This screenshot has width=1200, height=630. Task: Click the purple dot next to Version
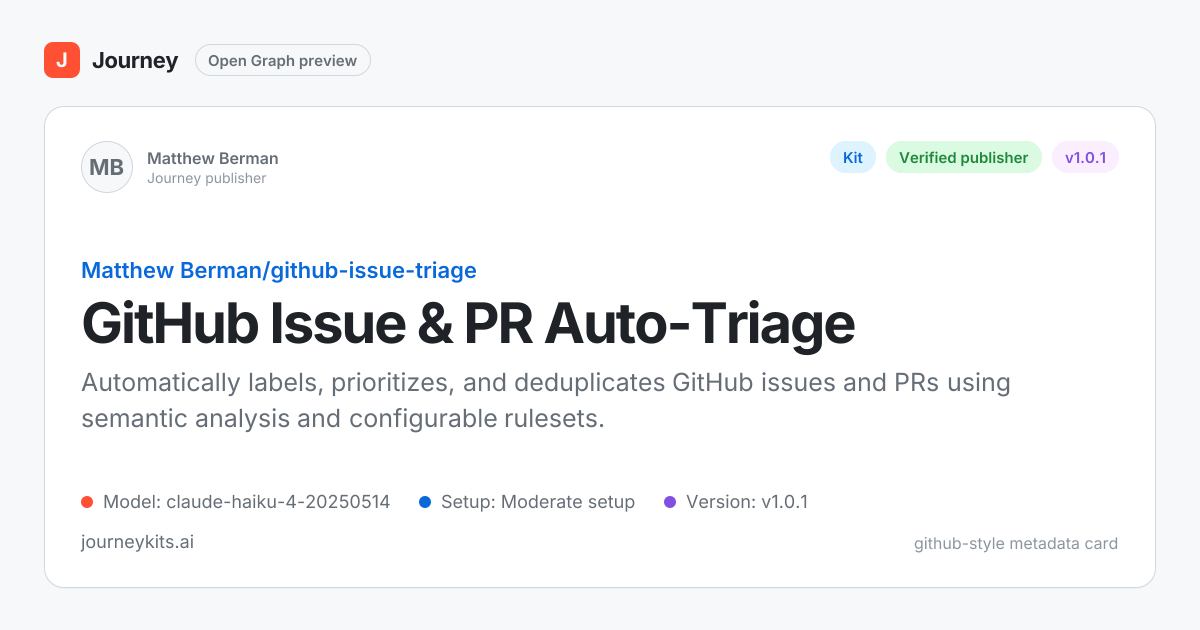coord(670,502)
